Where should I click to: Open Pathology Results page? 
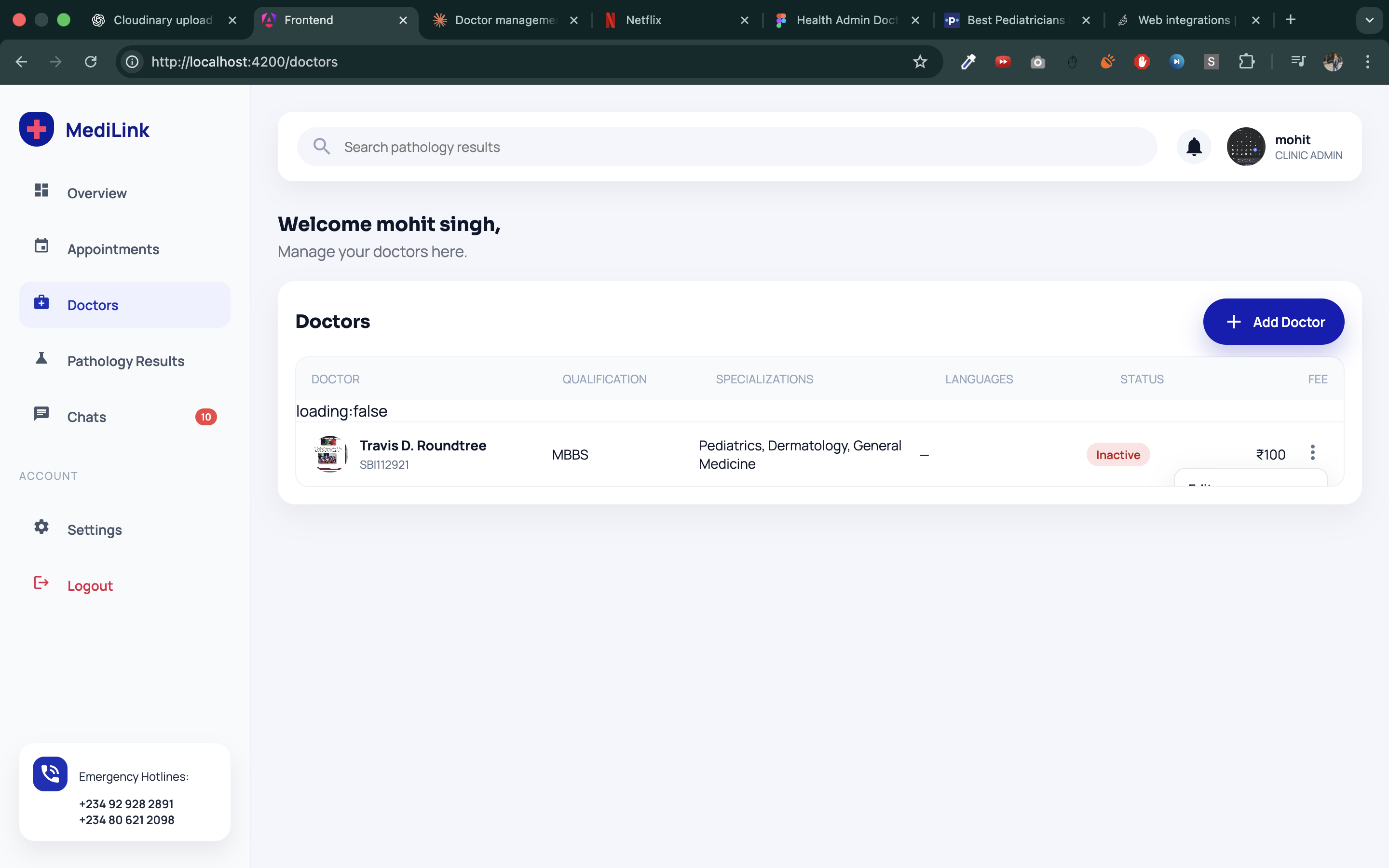pos(126,361)
